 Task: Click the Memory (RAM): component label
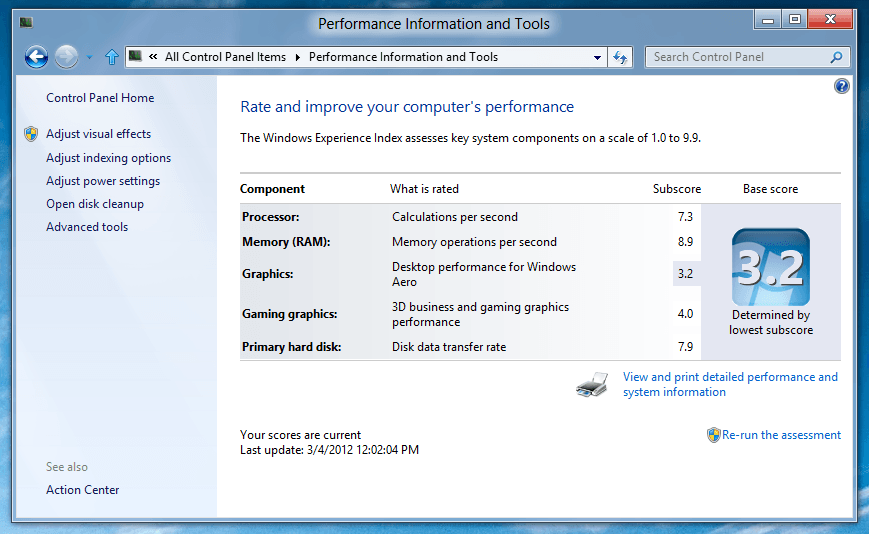point(286,242)
